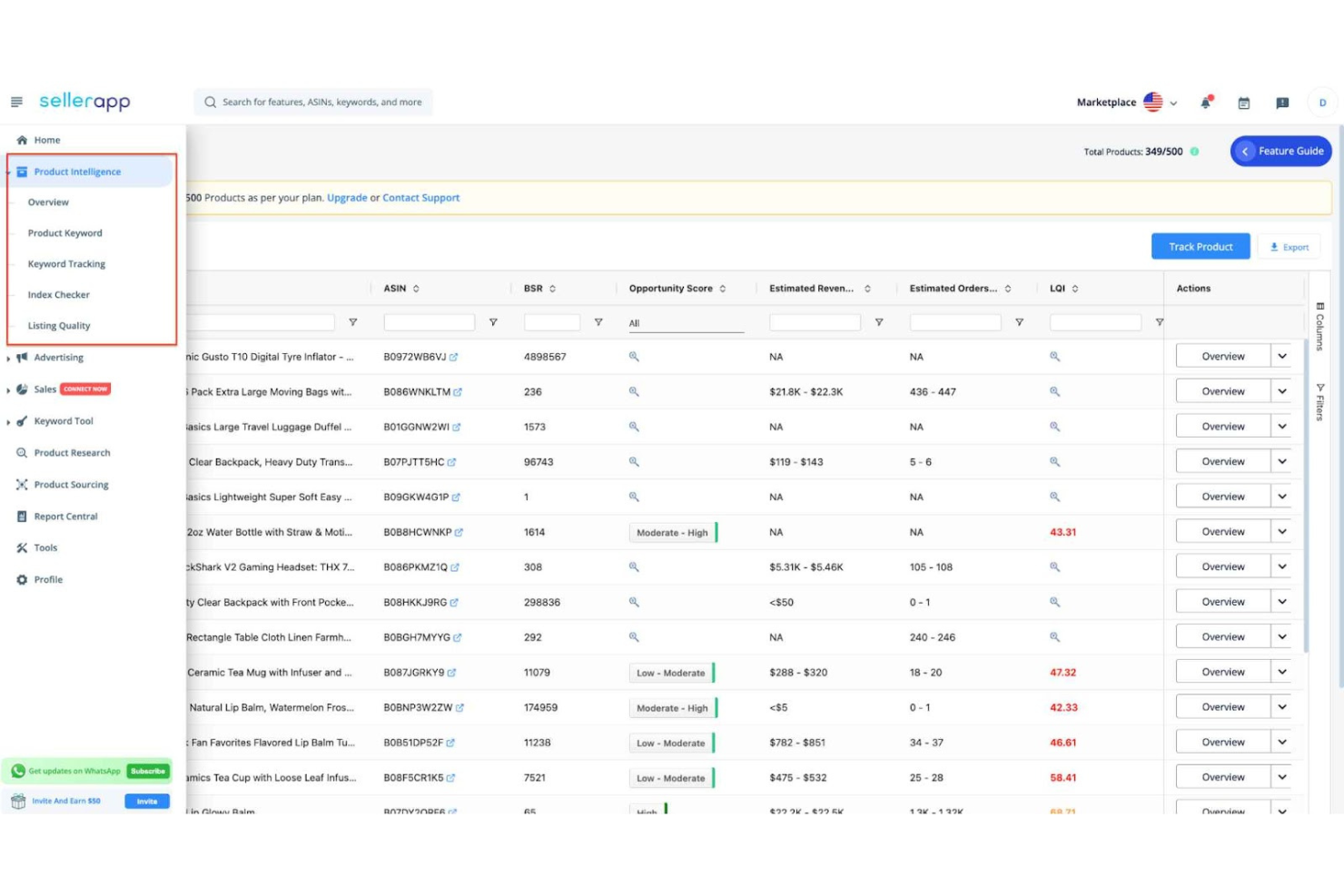Follow the Upgrade link in the banner

tap(347, 198)
